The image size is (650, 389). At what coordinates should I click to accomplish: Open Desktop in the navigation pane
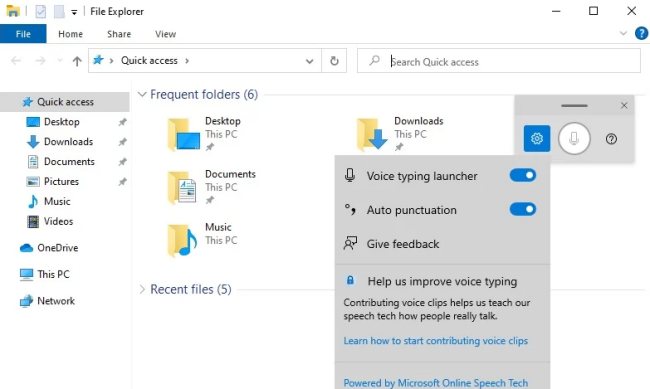[x=62, y=122]
